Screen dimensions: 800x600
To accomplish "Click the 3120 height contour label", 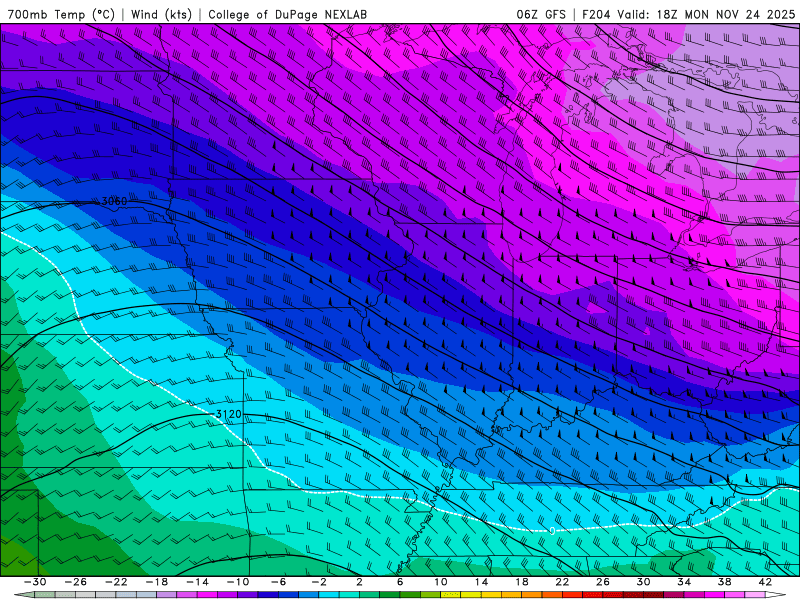I will point(229,414).
